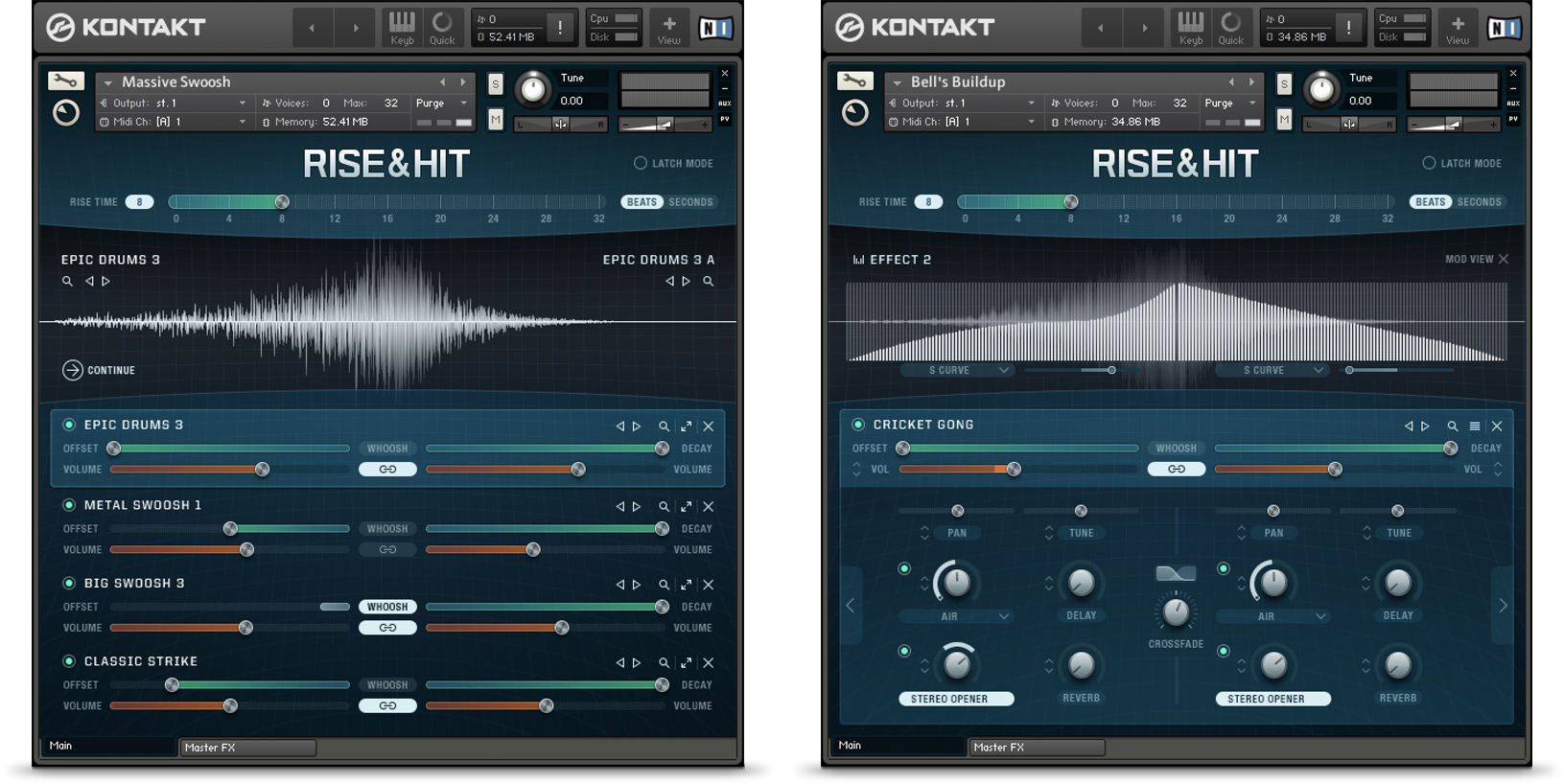This screenshot has height=784, width=1564.
Task: Click Whoosh button on Big Swoosh 3 row
Action: [x=387, y=607]
